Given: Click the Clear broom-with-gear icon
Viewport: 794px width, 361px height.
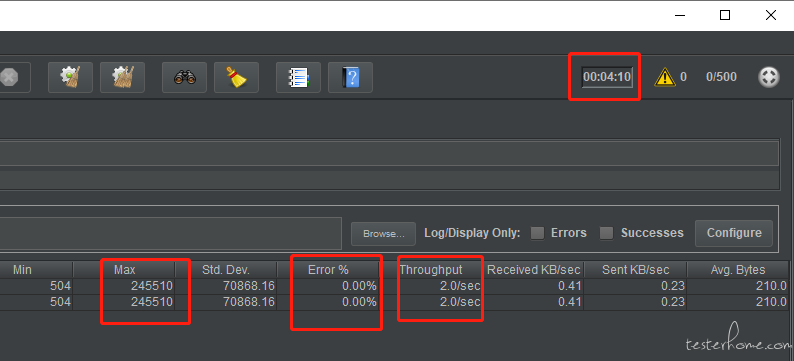Looking at the screenshot, I should click(70, 77).
